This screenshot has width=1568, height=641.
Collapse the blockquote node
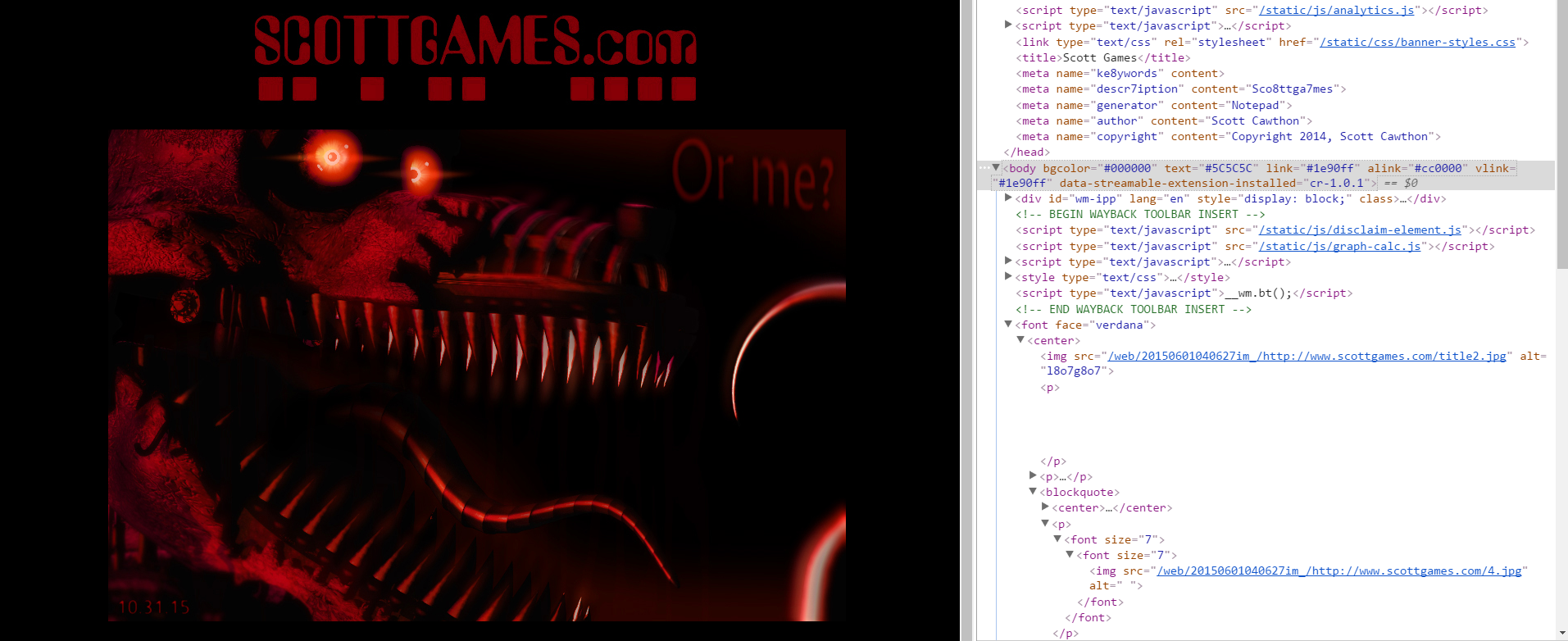pyautogui.click(x=1033, y=492)
